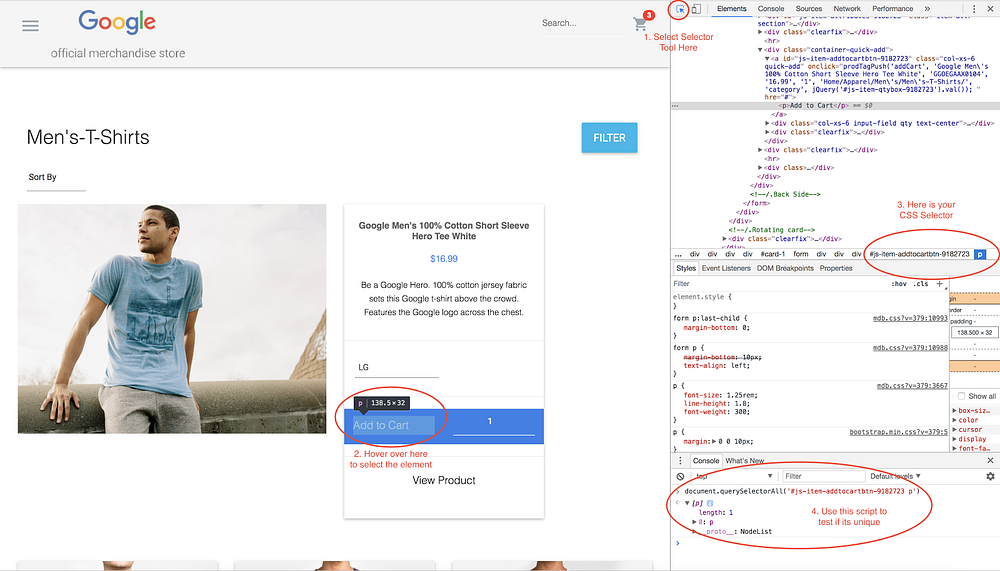Open the Sort By dropdown
The width and height of the screenshot is (1000, 571).
tap(56, 179)
